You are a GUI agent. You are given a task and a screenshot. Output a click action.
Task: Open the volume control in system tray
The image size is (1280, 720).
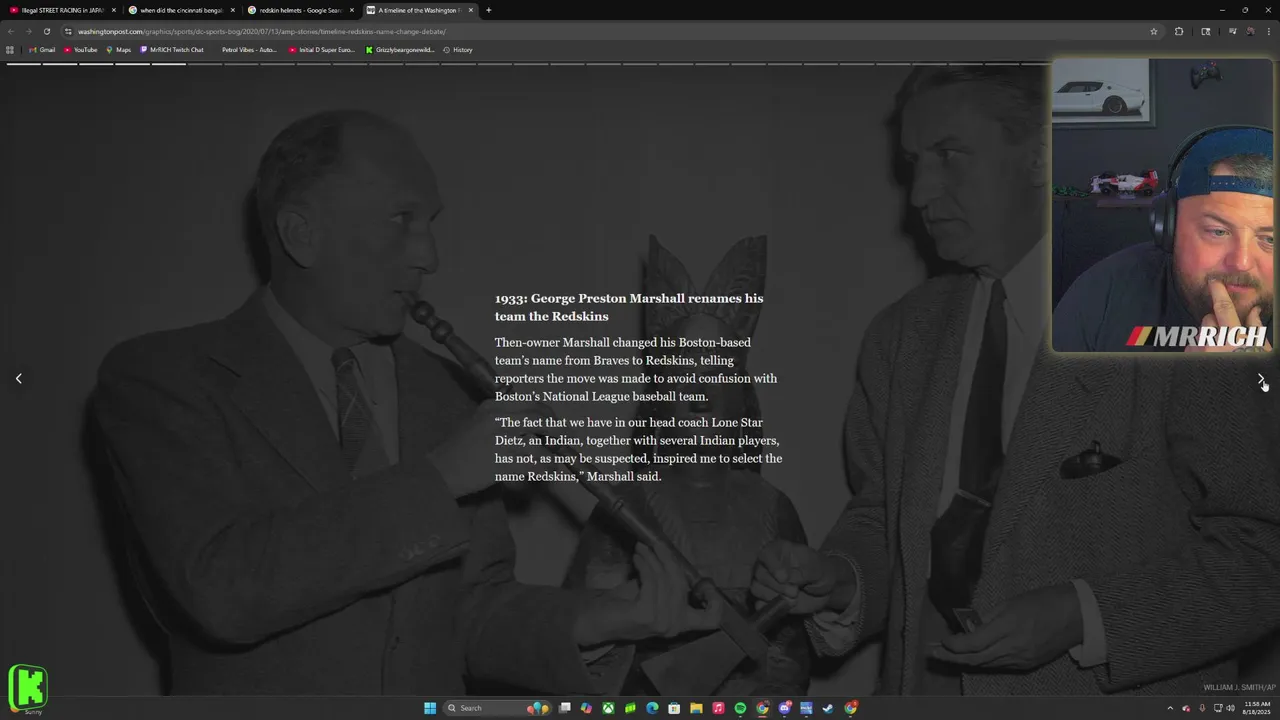pos(1230,708)
